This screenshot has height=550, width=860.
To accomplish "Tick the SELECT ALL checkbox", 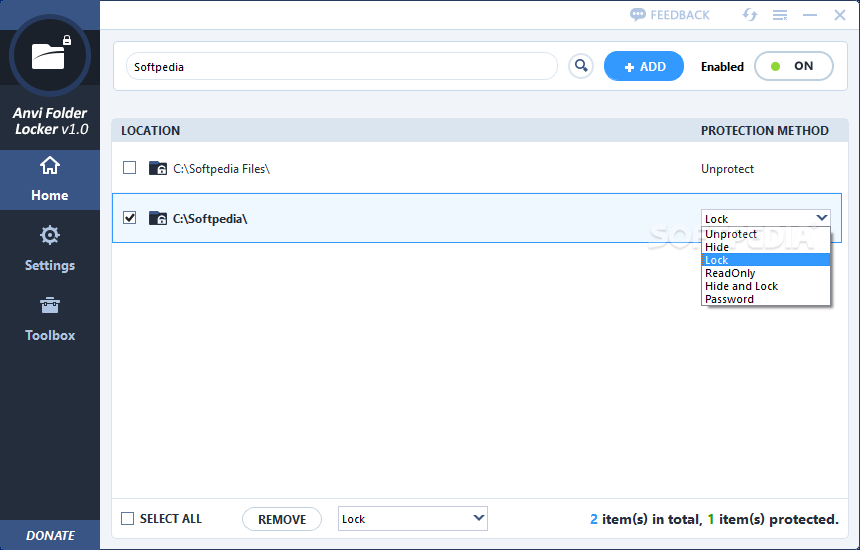I will [x=127, y=519].
